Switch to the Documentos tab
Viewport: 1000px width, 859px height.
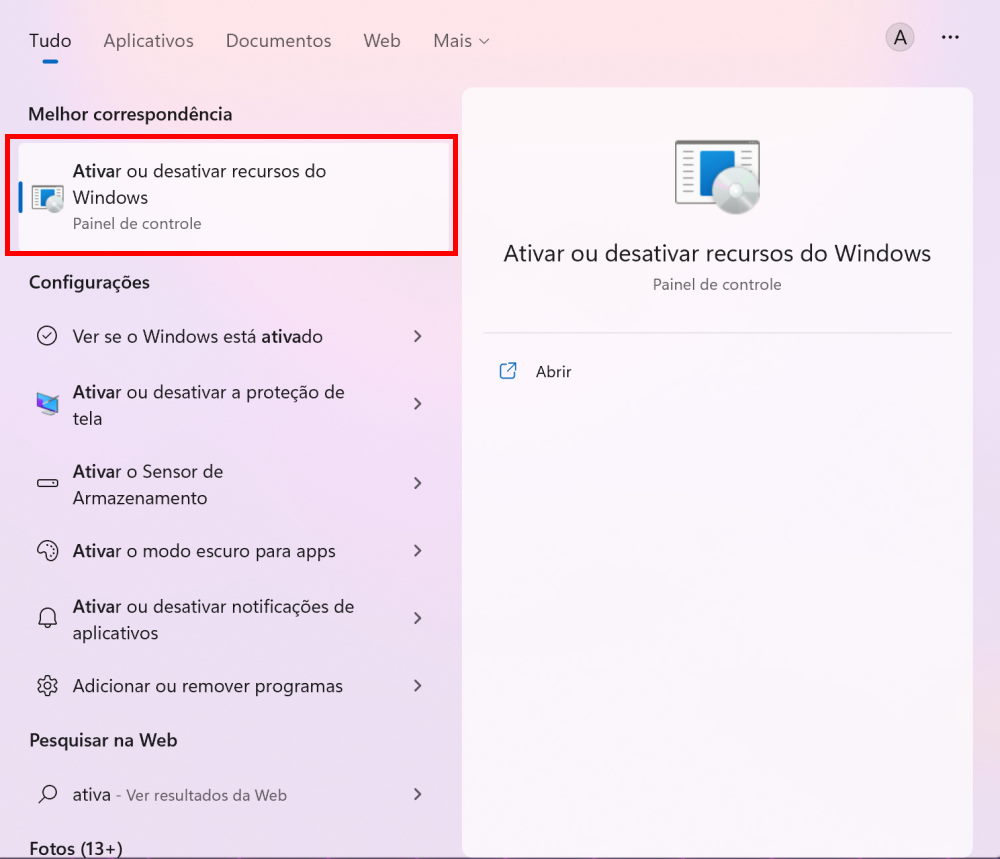coord(279,41)
